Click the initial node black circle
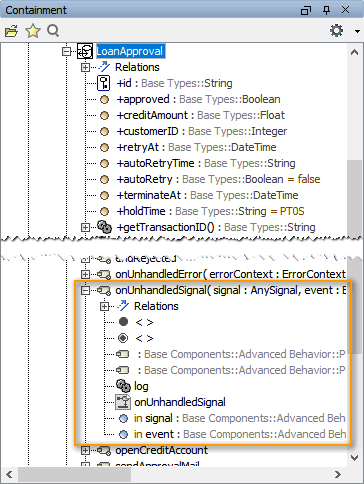 point(123,322)
